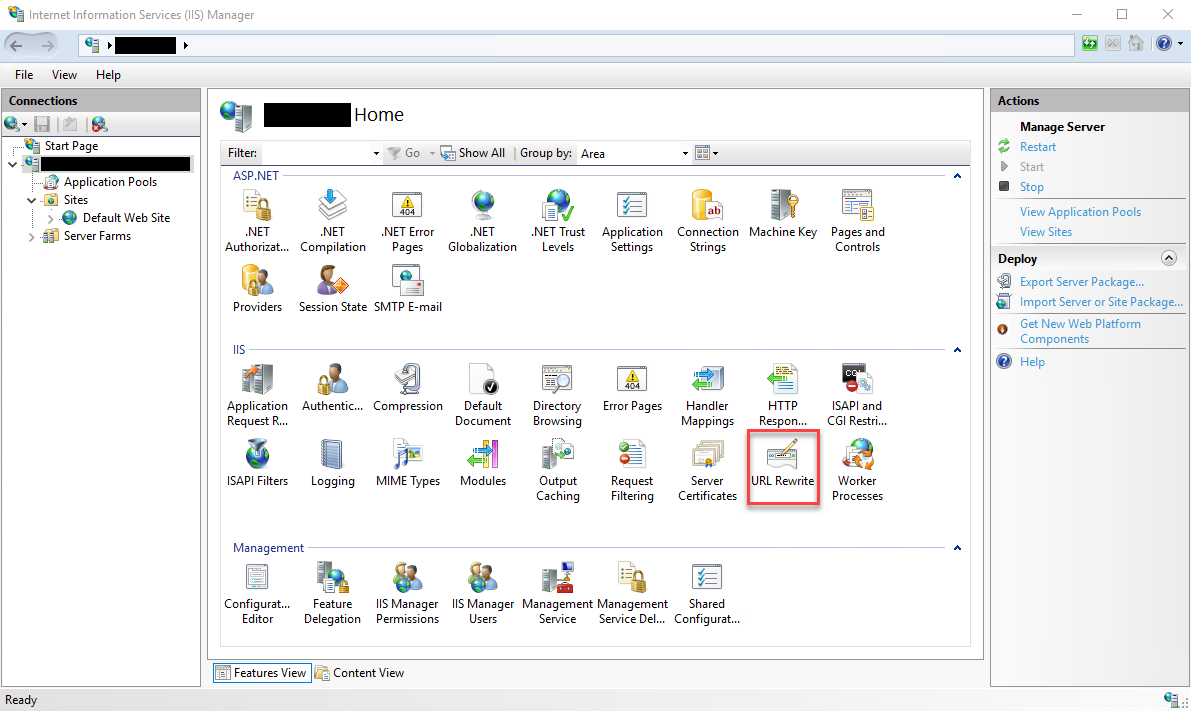Open Authentication feature
This screenshot has height=711, width=1191.
tap(333, 388)
